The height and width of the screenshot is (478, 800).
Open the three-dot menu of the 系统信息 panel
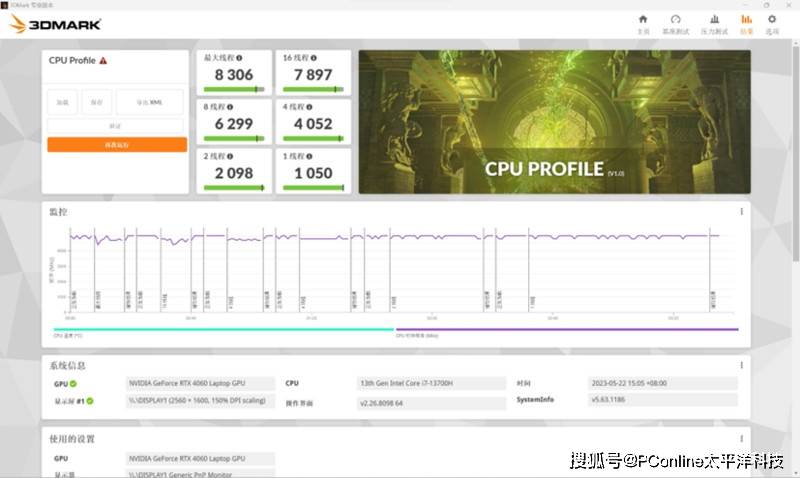click(x=741, y=365)
